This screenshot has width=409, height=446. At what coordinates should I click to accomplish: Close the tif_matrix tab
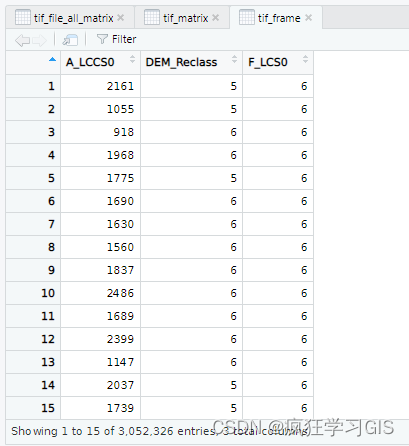216,18
